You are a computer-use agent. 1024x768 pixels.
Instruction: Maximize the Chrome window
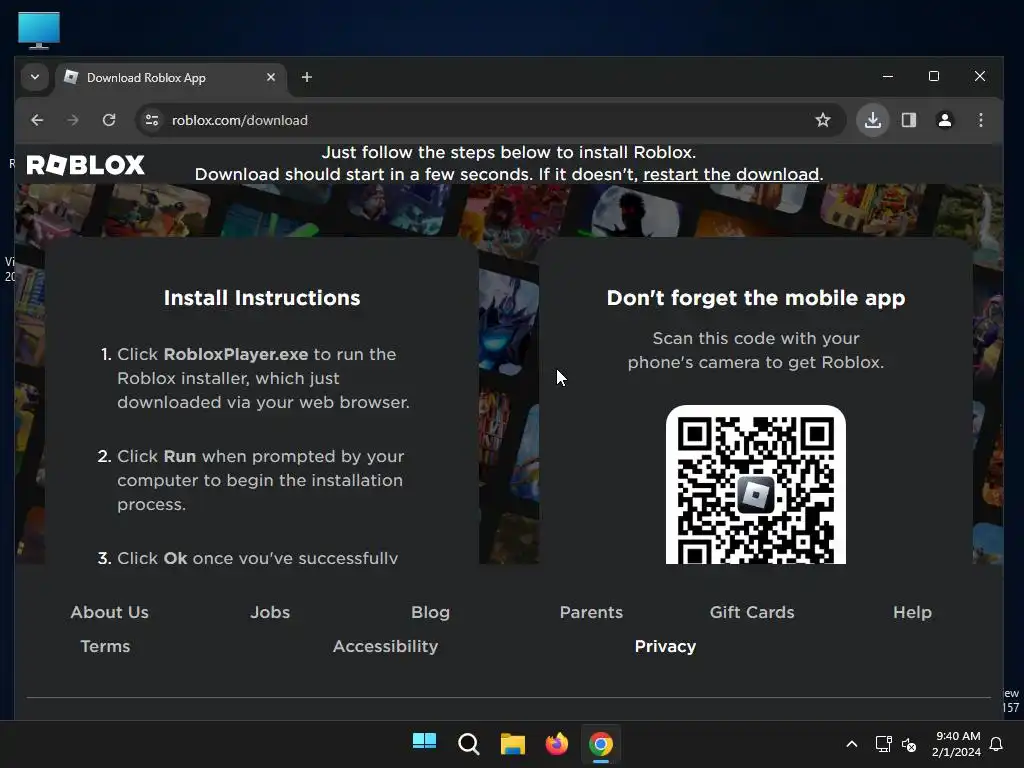click(934, 76)
